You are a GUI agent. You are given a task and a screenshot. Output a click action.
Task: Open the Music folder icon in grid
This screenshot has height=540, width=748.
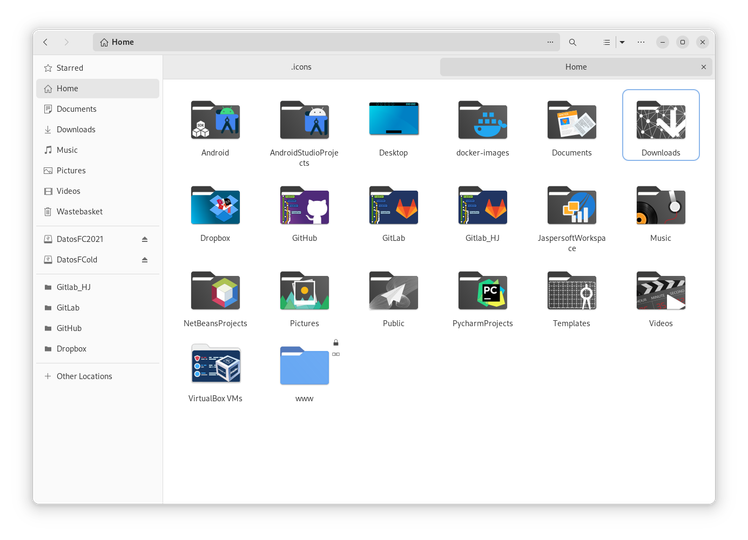coord(661,205)
